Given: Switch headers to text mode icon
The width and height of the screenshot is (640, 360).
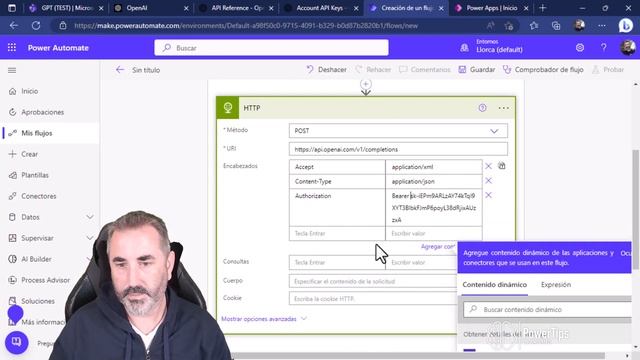Looking at the screenshot, I should [502, 166].
